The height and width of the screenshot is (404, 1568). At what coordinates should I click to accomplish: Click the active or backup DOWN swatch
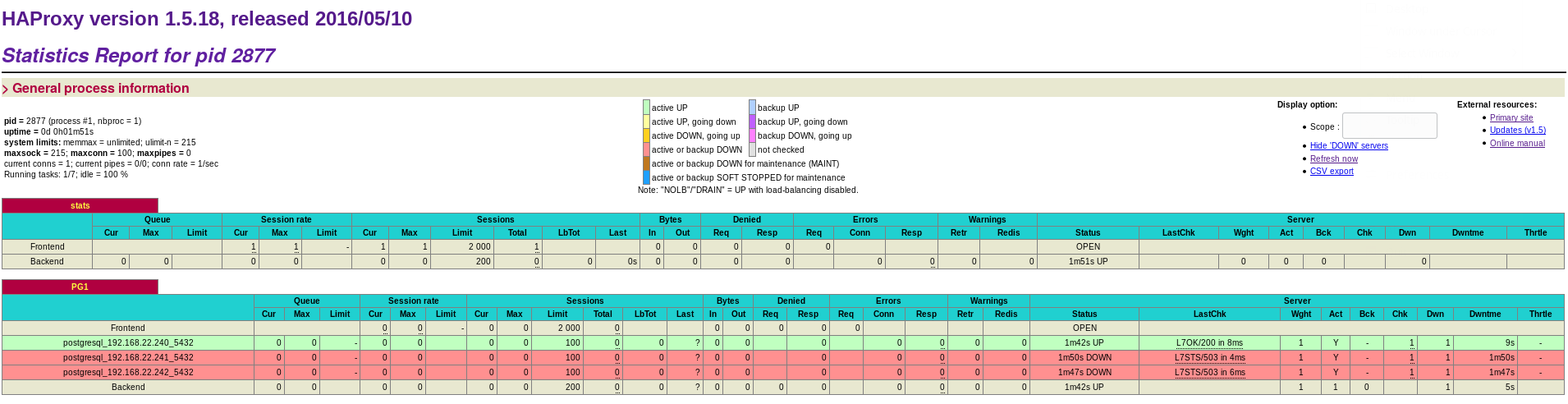coord(646,149)
